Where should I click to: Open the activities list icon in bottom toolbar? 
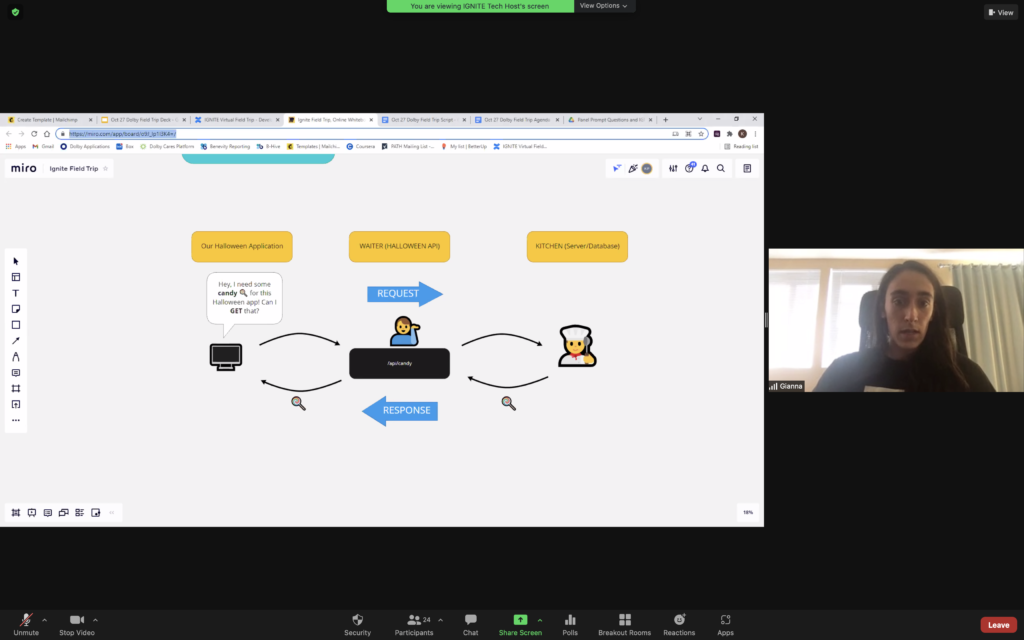(80, 513)
